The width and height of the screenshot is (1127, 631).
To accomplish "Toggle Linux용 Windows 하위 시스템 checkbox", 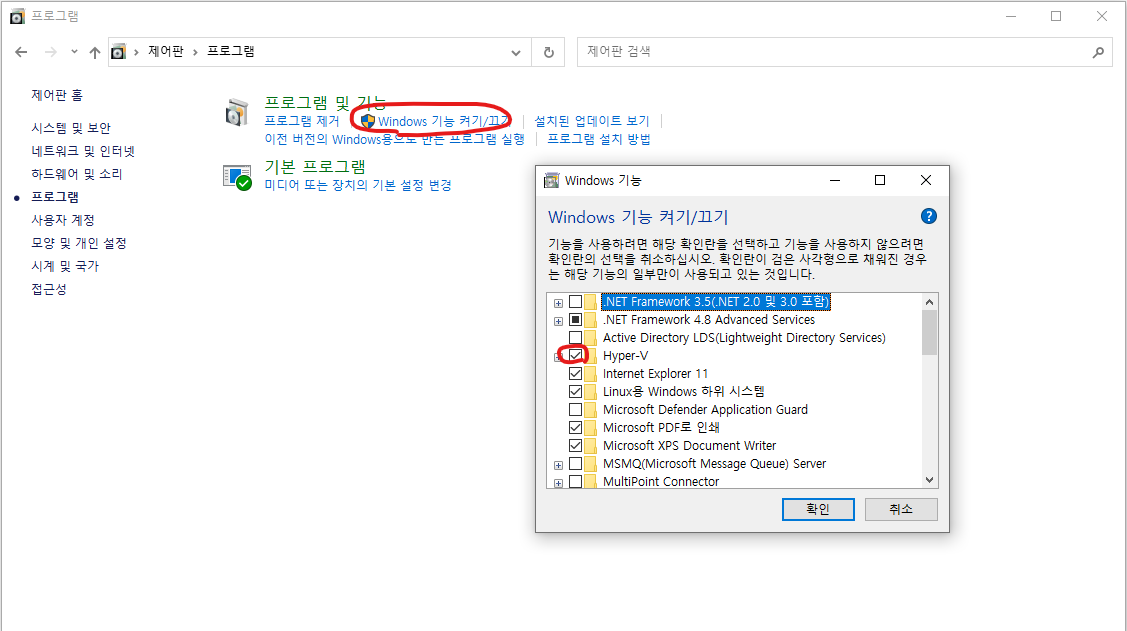I will pyautogui.click(x=576, y=391).
